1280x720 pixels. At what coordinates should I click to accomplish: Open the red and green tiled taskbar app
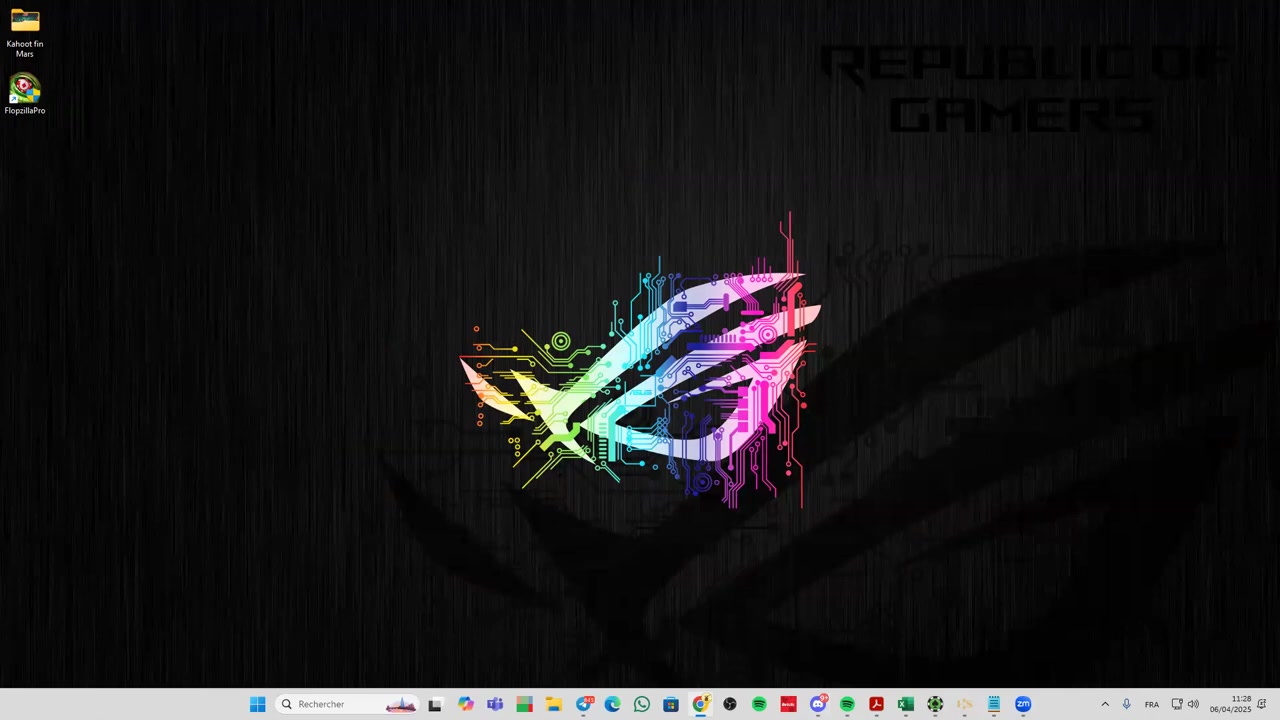(x=524, y=704)
